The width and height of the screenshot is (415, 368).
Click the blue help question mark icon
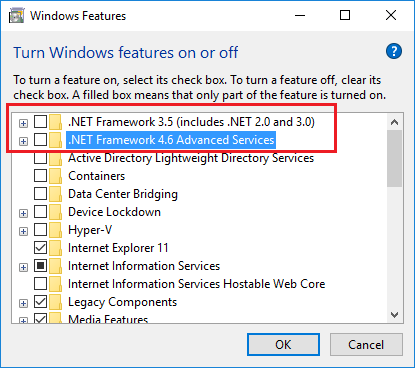[394, 51]
